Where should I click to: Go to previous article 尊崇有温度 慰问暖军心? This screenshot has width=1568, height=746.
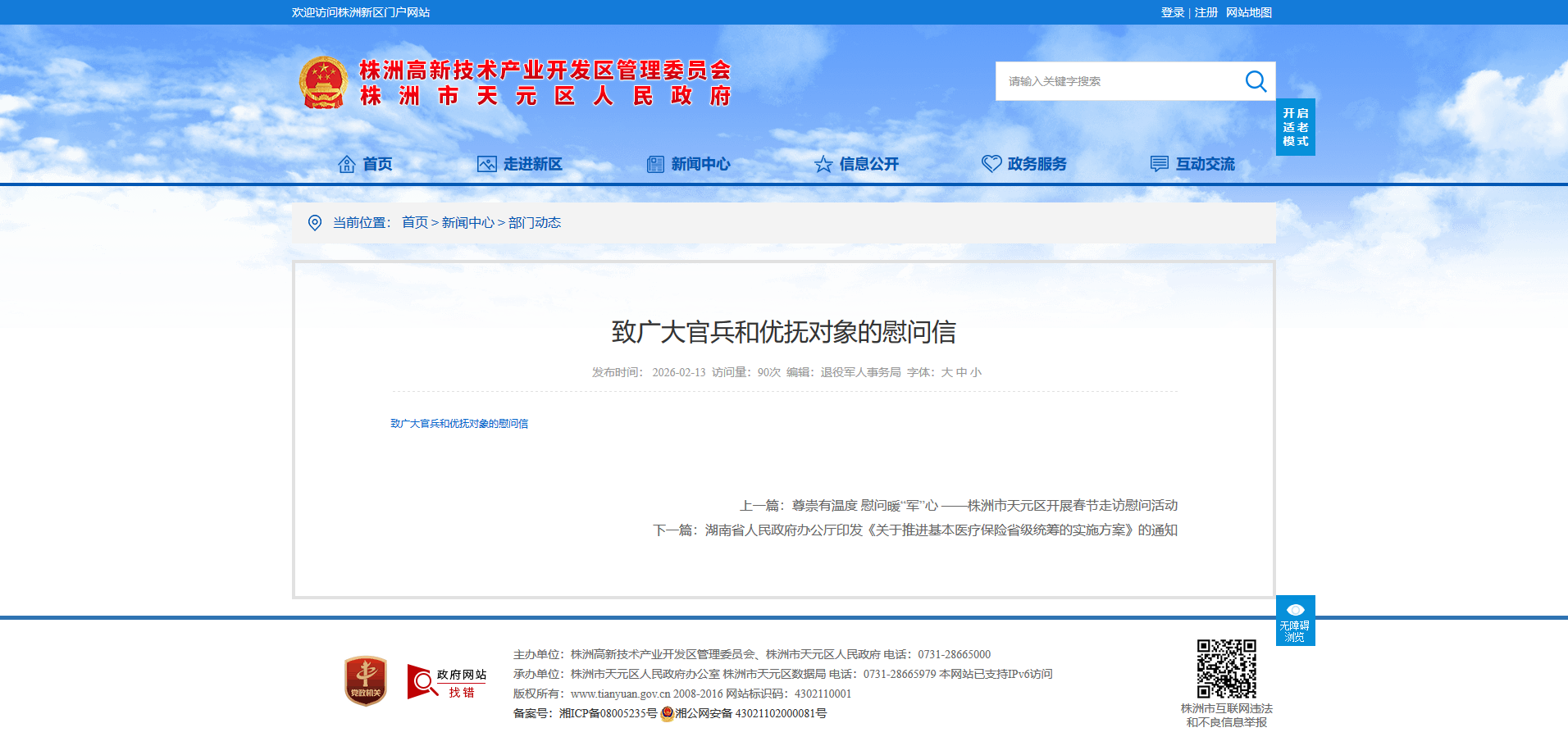click(x=984, y=506)
